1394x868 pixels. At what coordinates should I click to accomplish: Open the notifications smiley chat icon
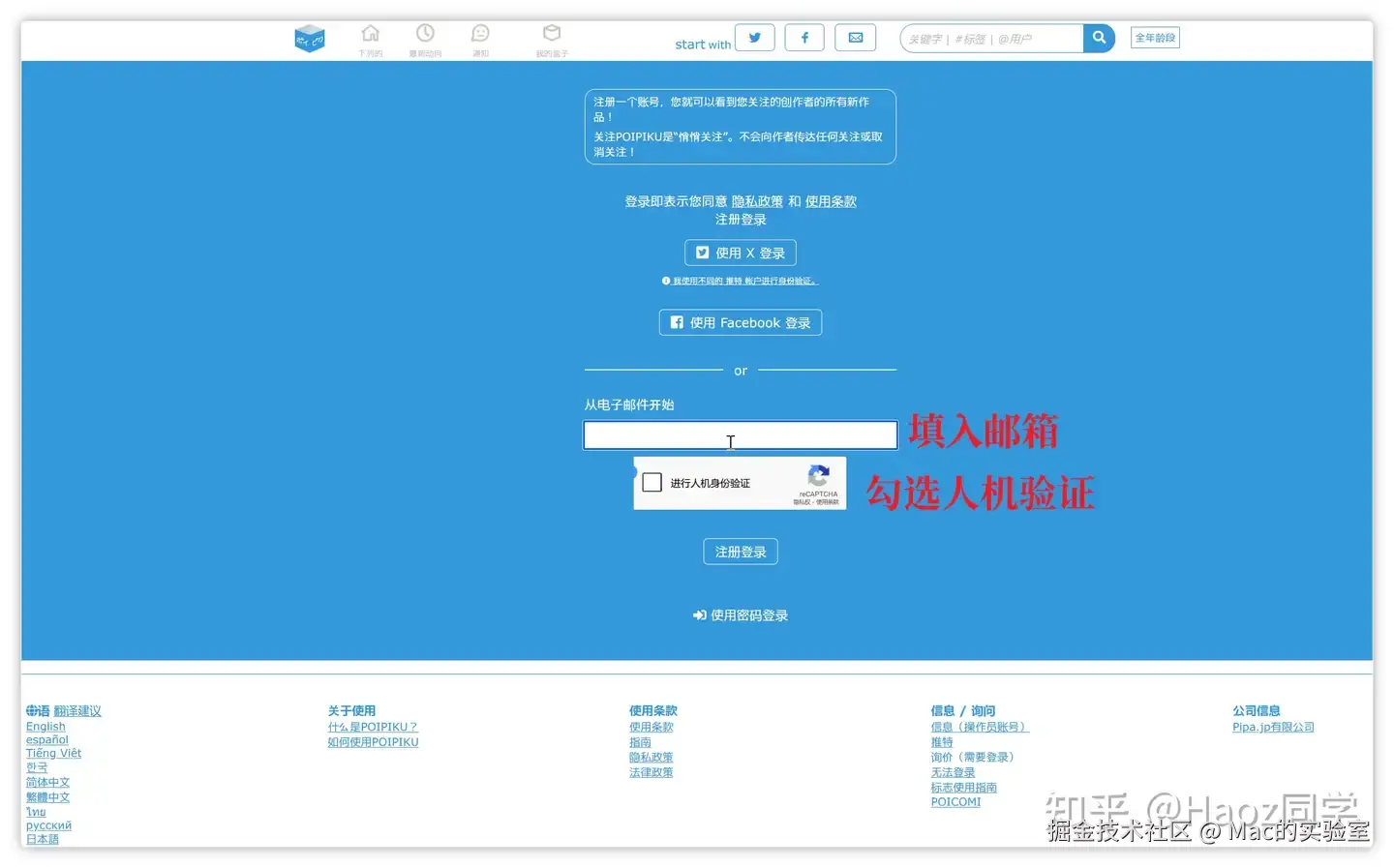[480, 34]
